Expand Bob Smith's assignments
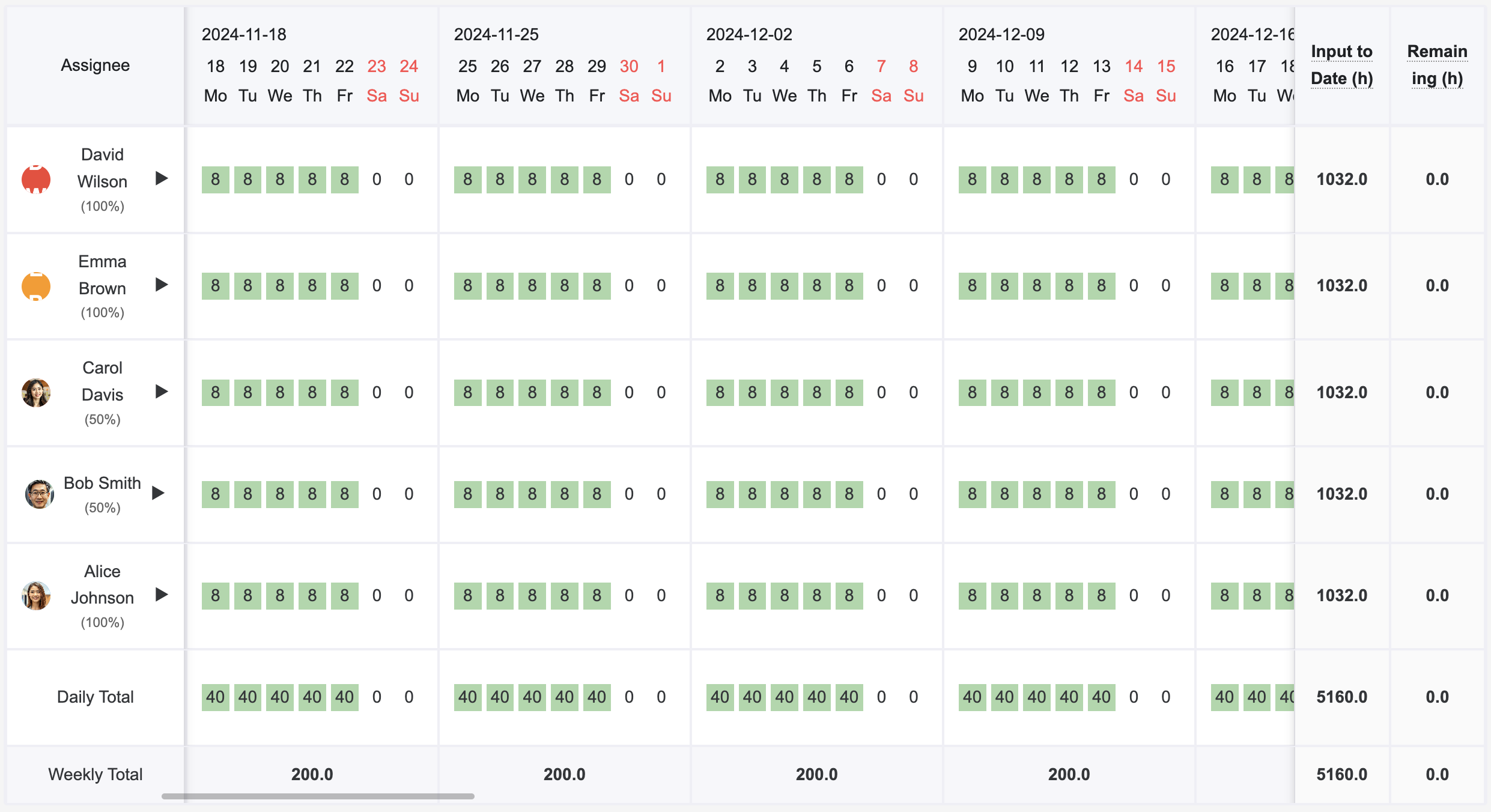The height and width of the screenshot is (812, 1491). coord(158,493)
